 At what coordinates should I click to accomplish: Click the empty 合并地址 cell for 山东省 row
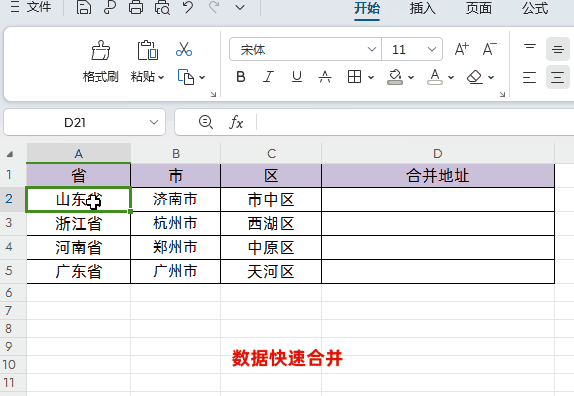click(438, 199)
